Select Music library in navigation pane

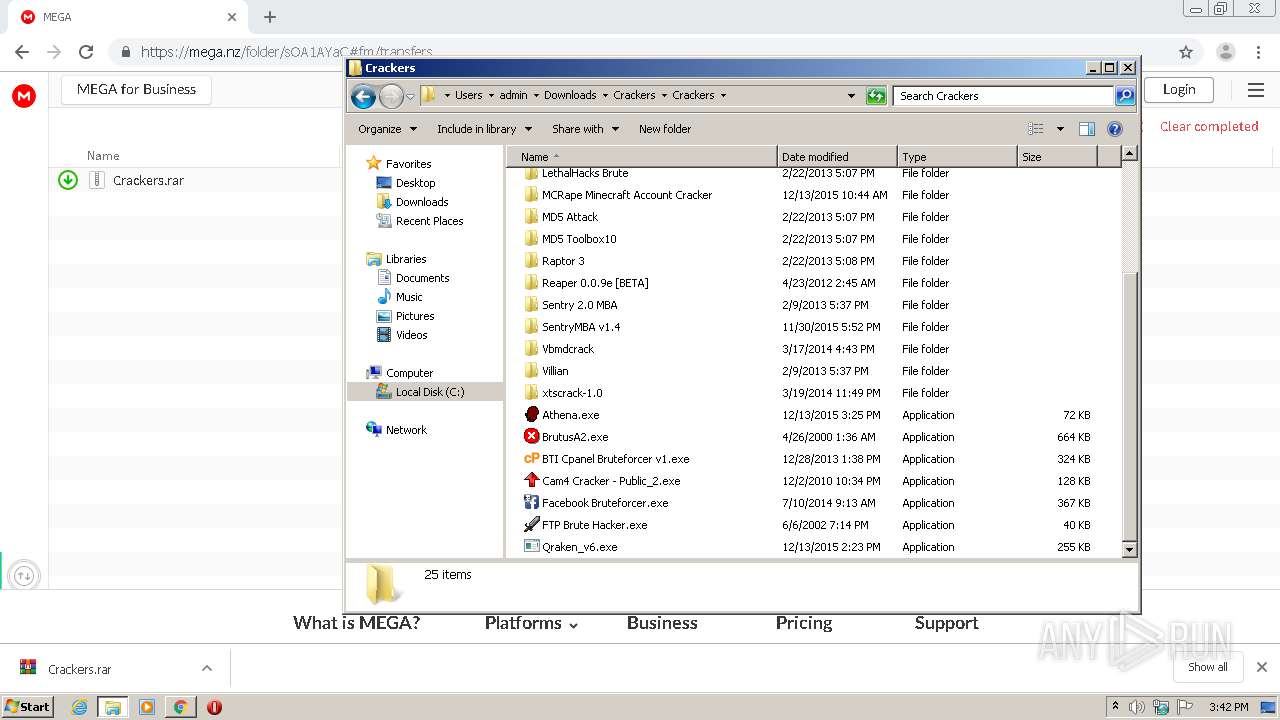(409, 297)
